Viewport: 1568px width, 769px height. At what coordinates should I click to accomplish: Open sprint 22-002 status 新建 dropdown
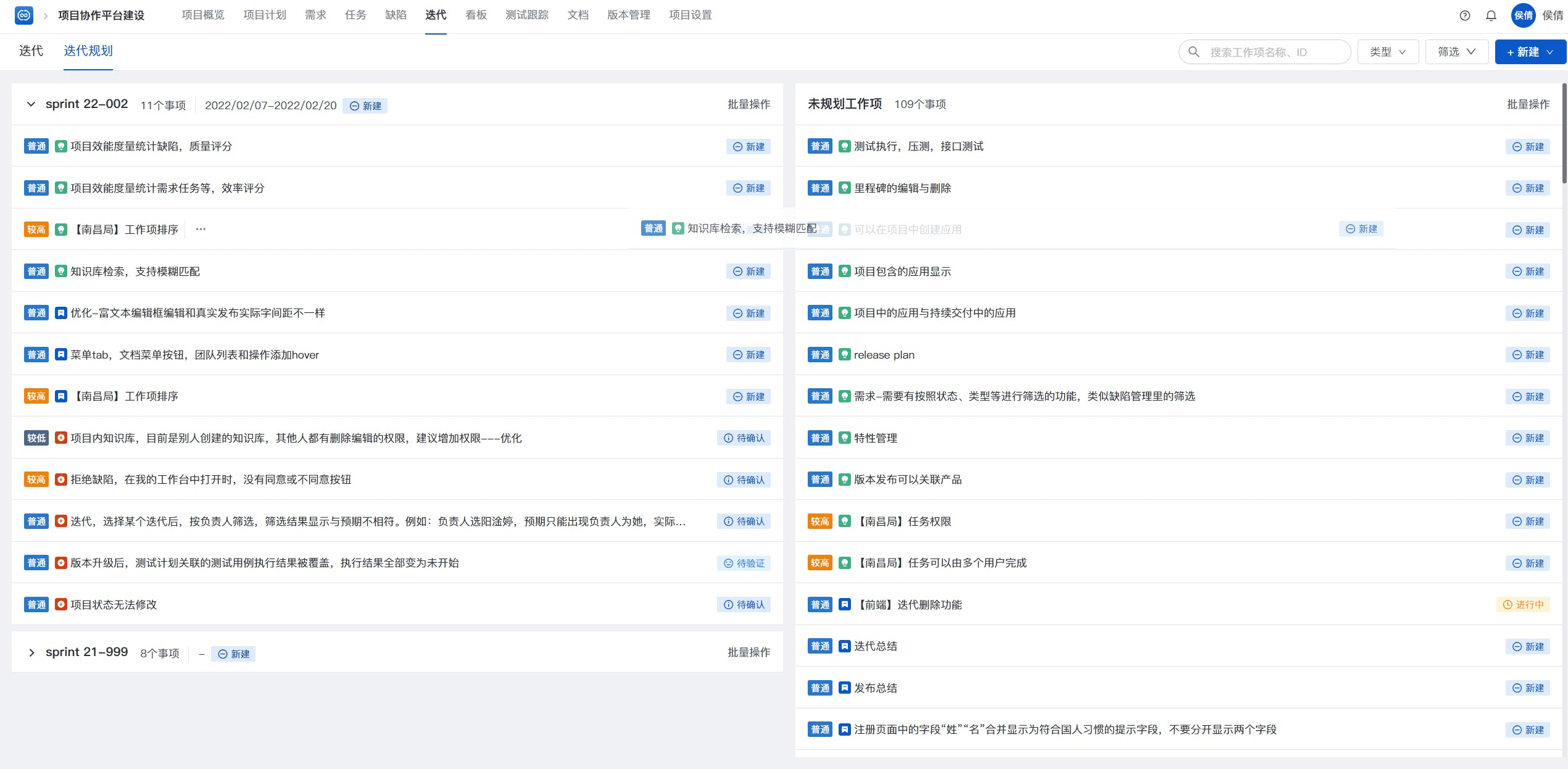pyautogui.click(x=365, y=106)
